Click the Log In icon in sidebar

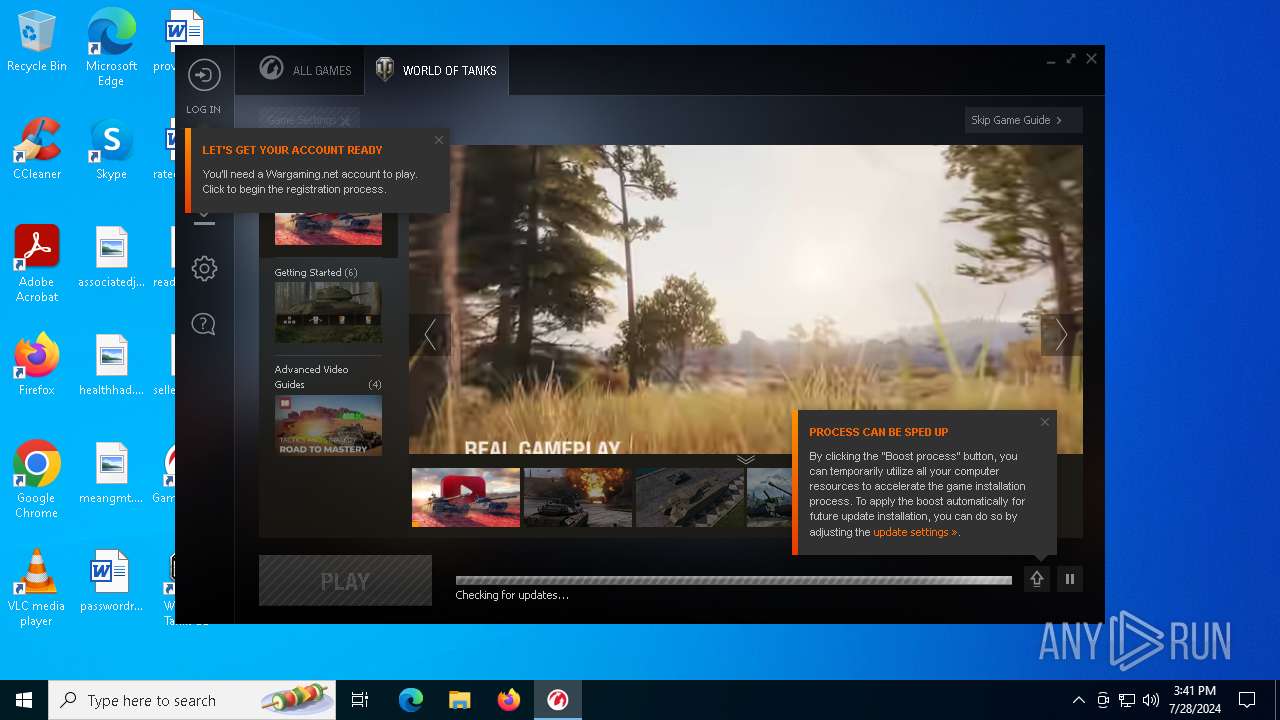coord(204,75)
